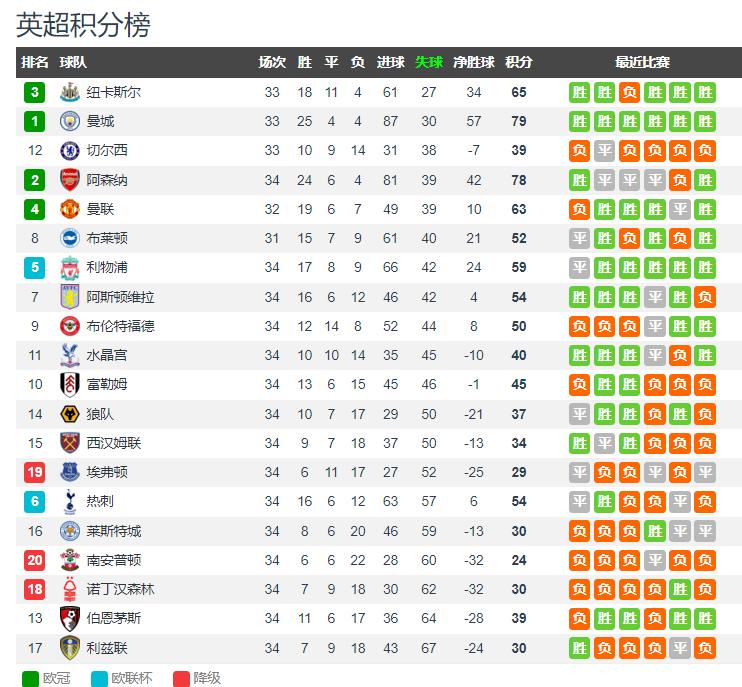Click the Wolves (狼队) badge icon
The image size is (742, 687).
tap(70, 414)
